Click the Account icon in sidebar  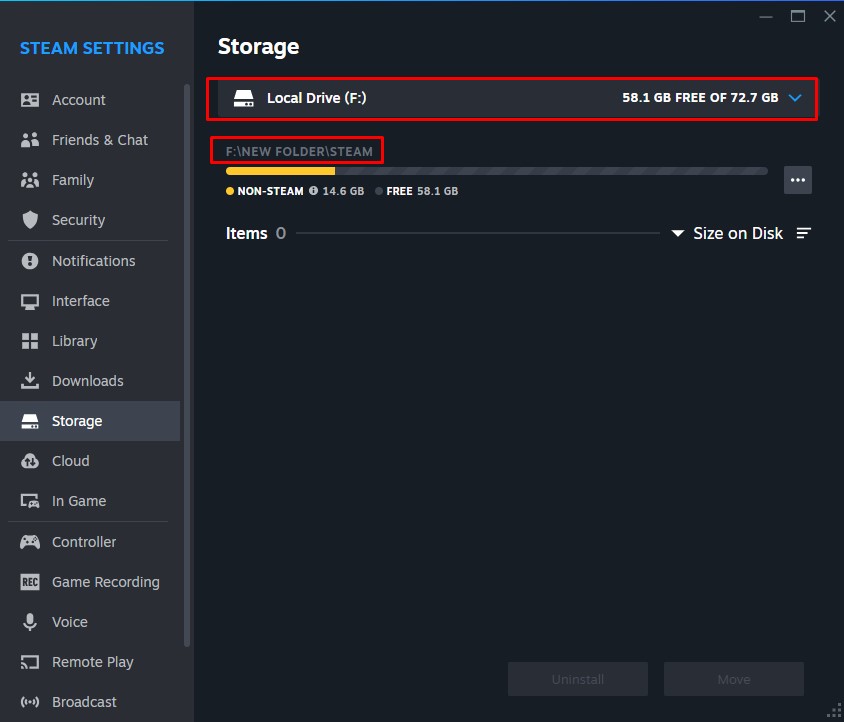tap(30, 100)
